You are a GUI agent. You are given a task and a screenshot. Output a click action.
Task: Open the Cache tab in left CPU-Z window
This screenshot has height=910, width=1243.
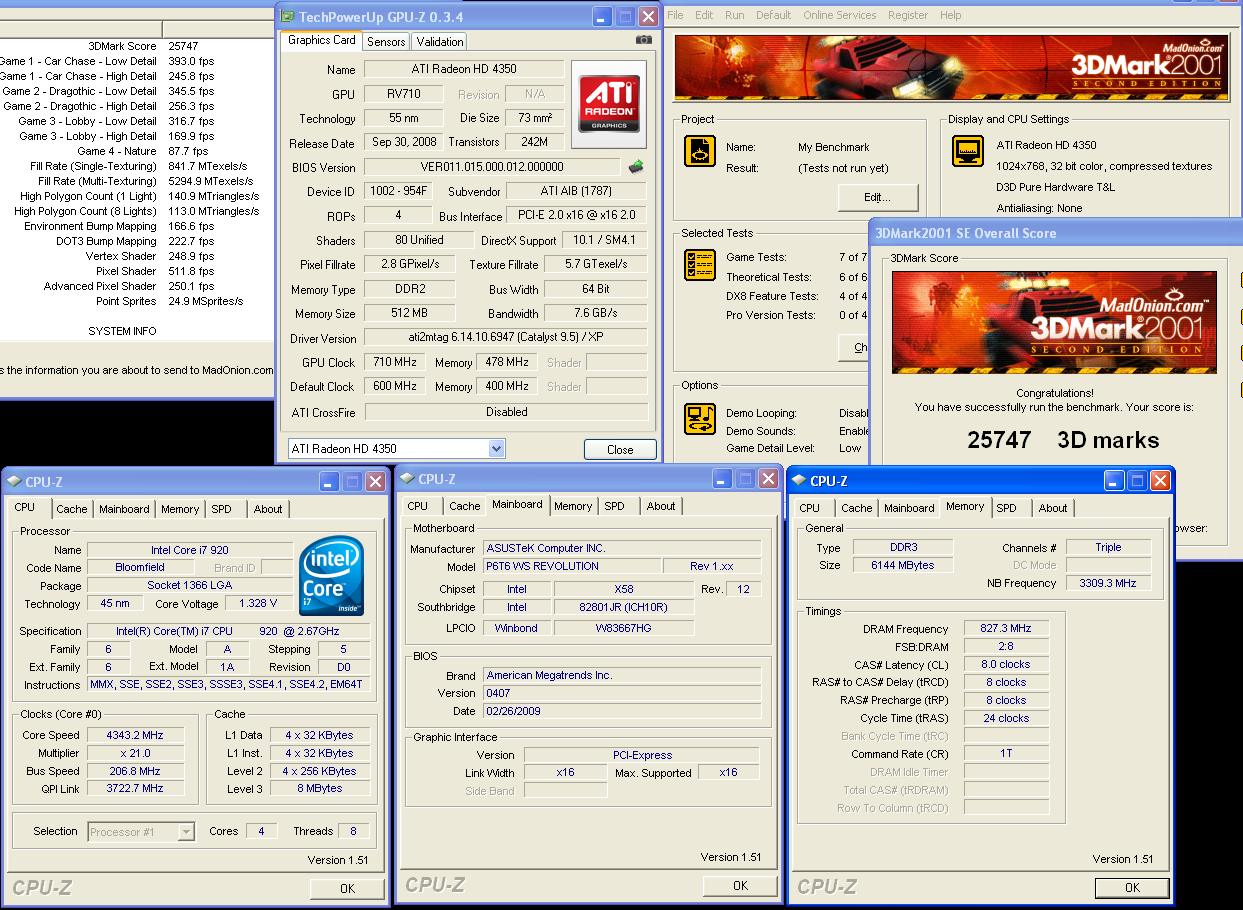(72, 509)
